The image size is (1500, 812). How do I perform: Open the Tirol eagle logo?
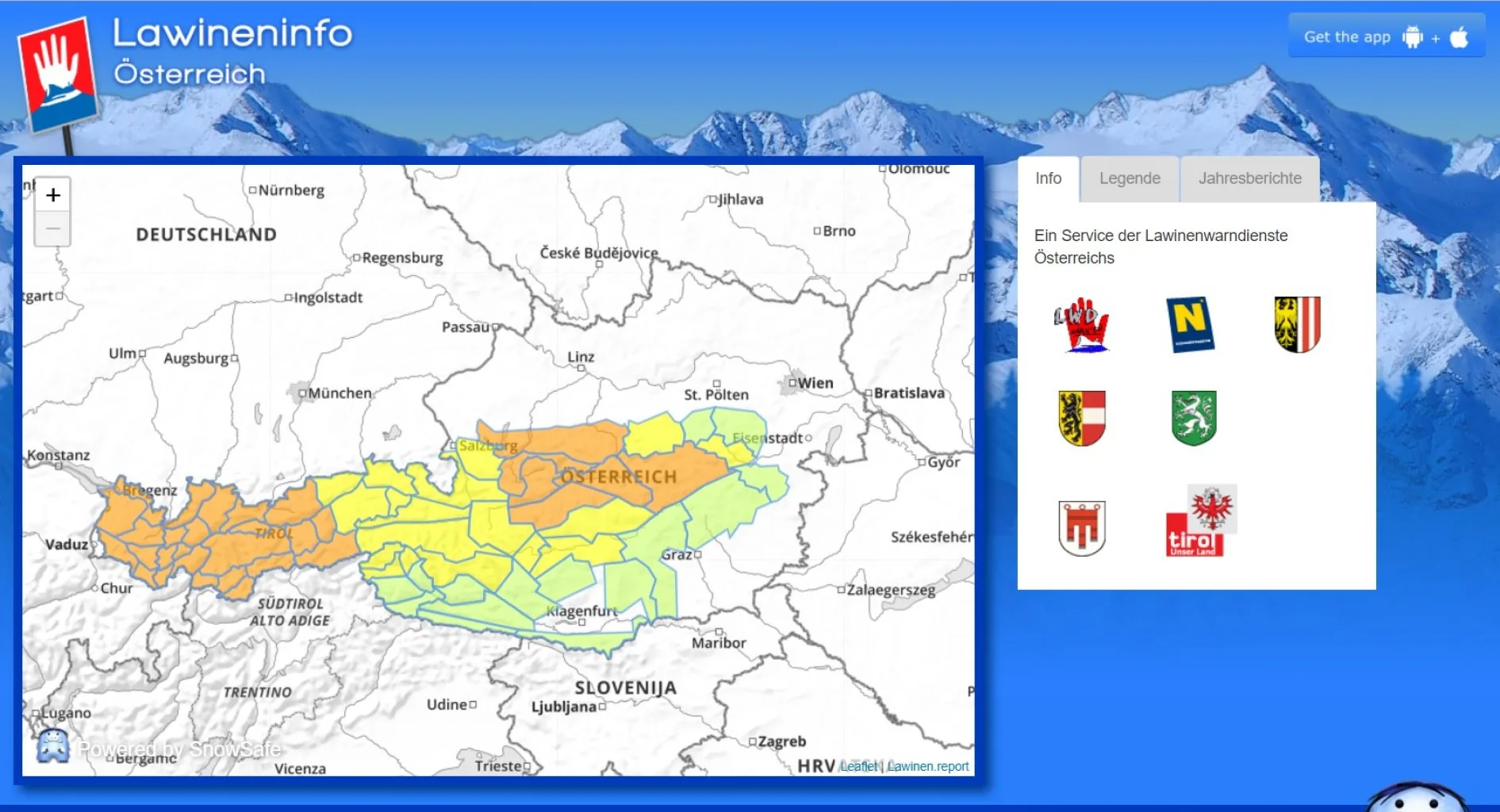[1200, 522]
